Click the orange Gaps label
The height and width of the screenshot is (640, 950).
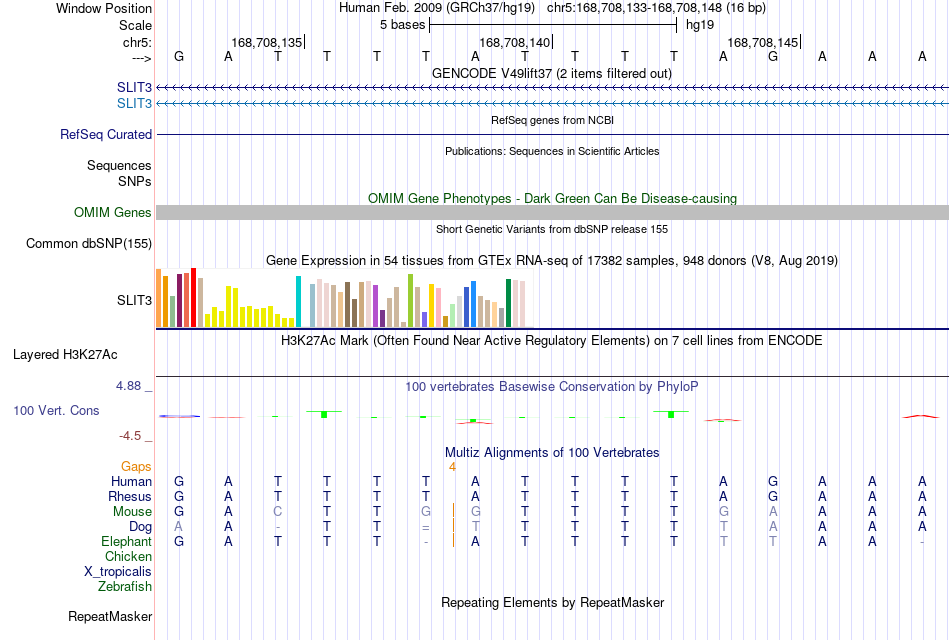click(136, 467)
